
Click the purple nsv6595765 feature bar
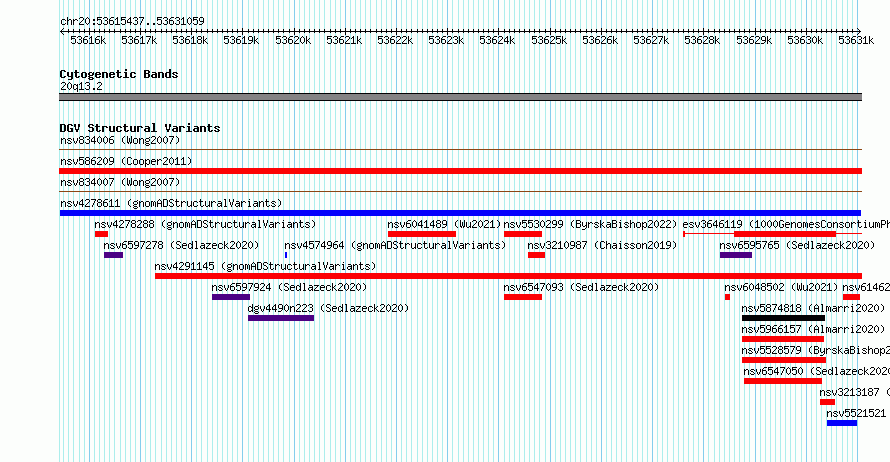736,255
